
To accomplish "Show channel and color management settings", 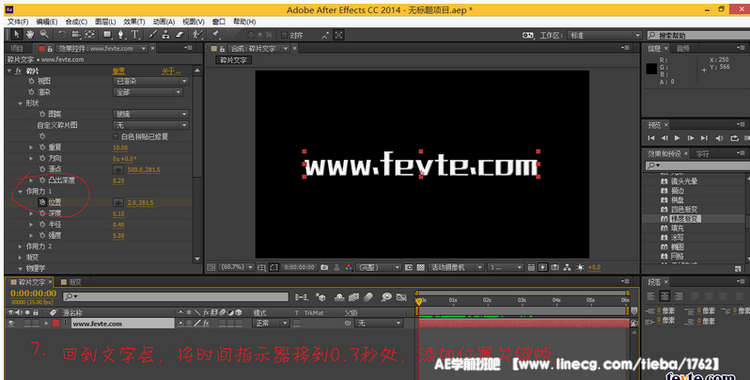I will [x=349, y=268].
